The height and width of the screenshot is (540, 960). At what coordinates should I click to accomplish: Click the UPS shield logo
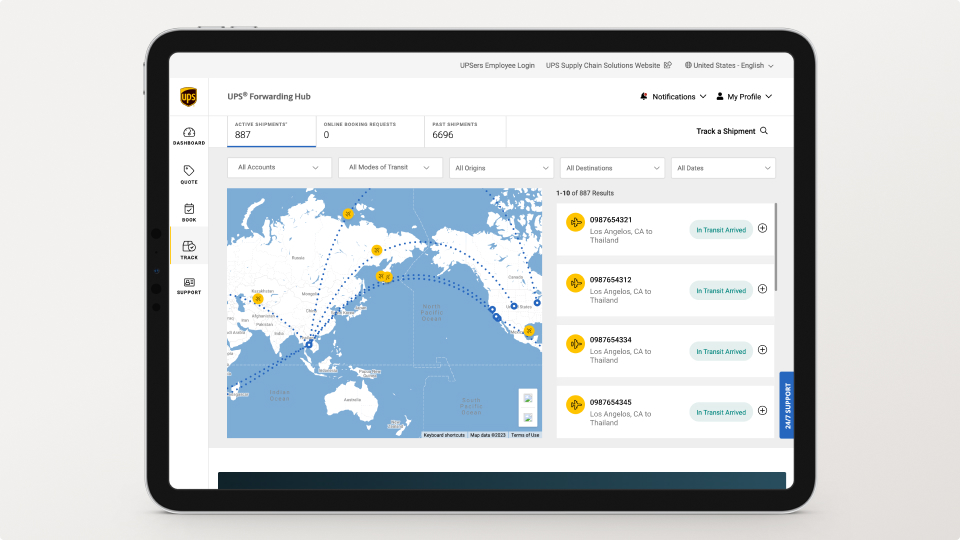tap(188, 97)
